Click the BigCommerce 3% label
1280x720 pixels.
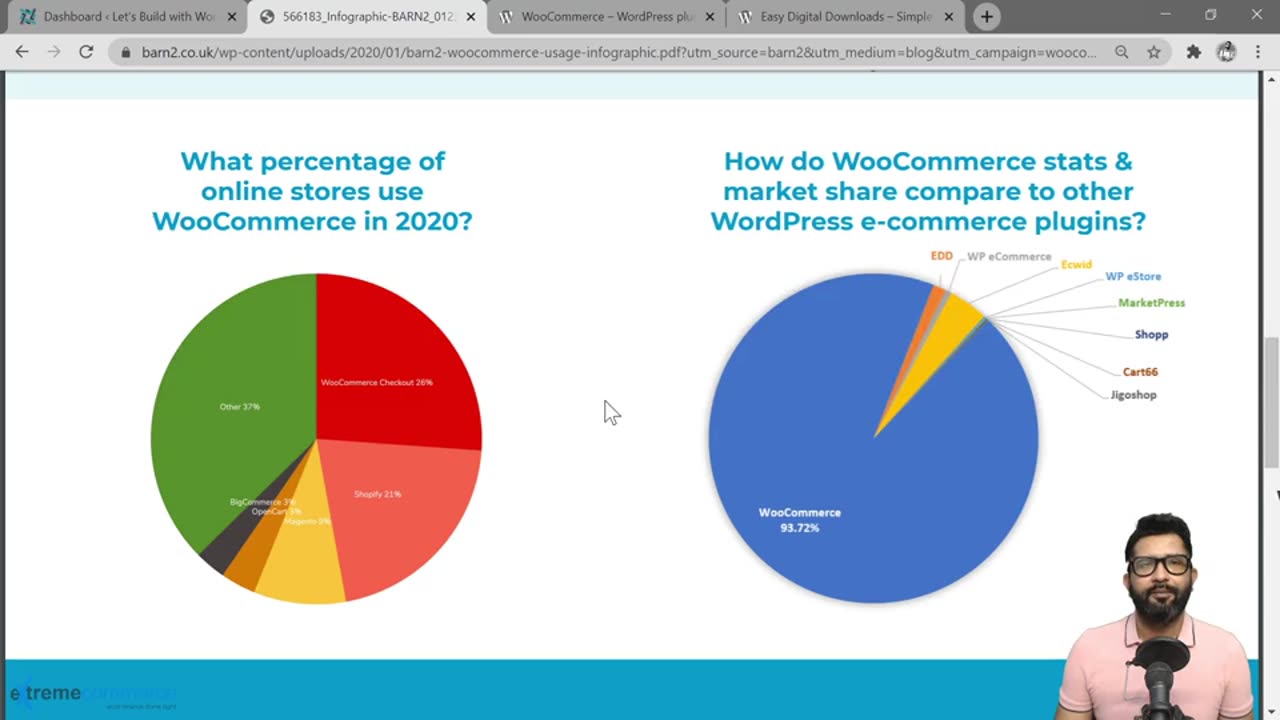(x=262, y=502)
